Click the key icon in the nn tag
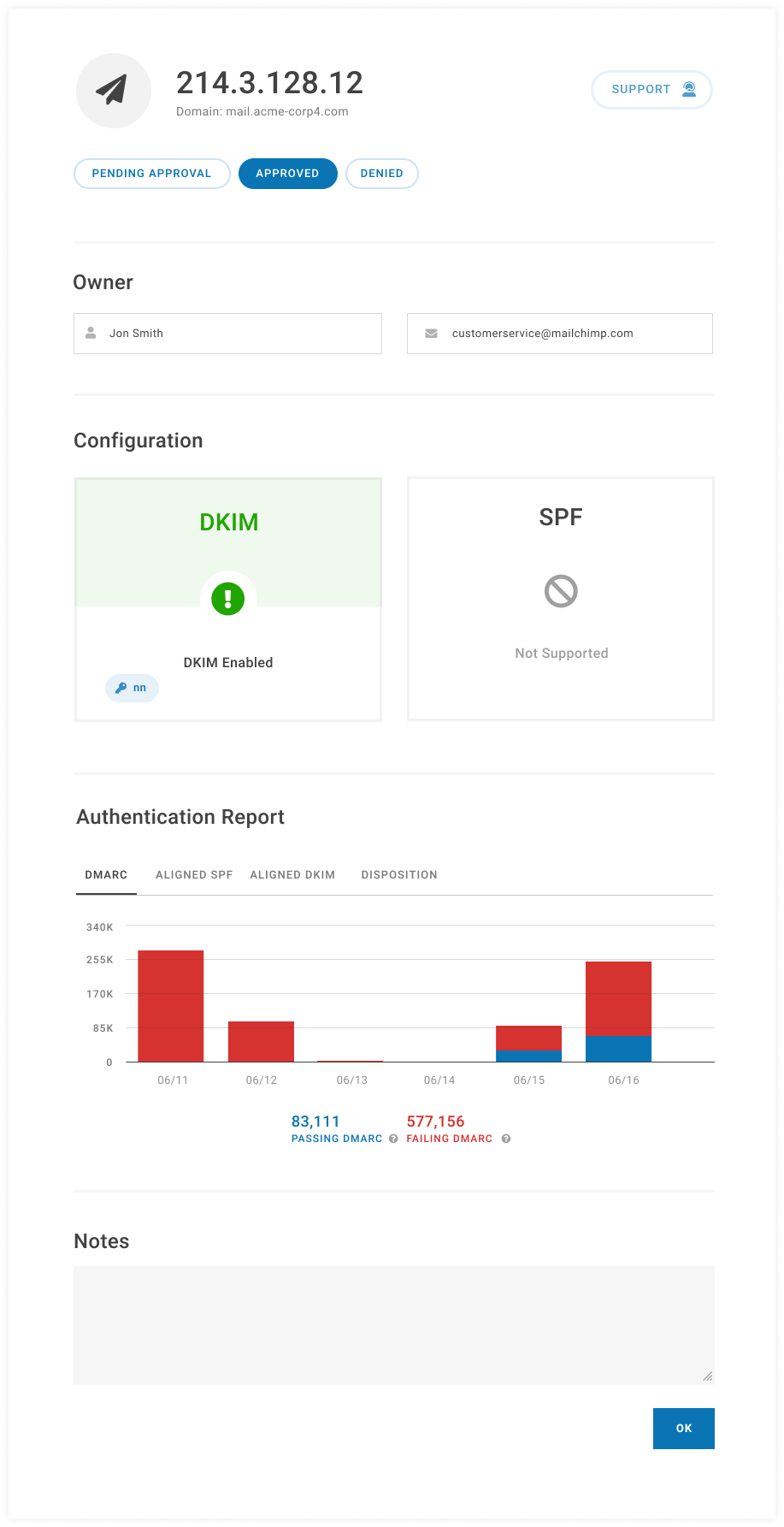The image size is (784, 1527). [x=121, y=688]
